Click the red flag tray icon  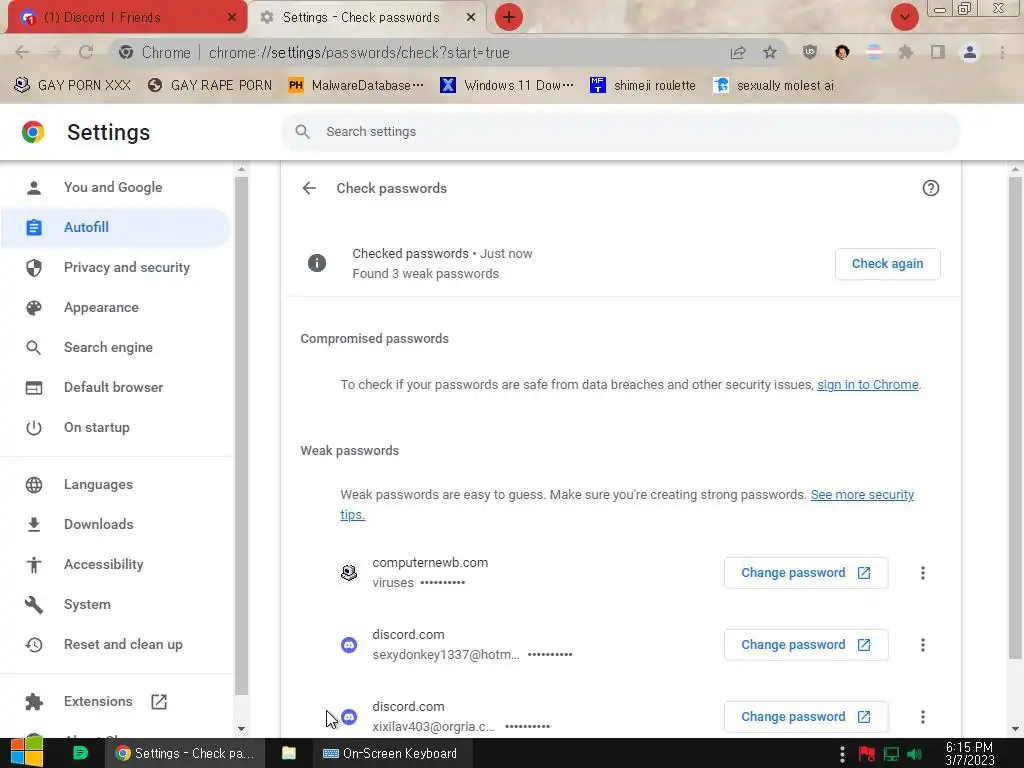(x=867, y=754)
